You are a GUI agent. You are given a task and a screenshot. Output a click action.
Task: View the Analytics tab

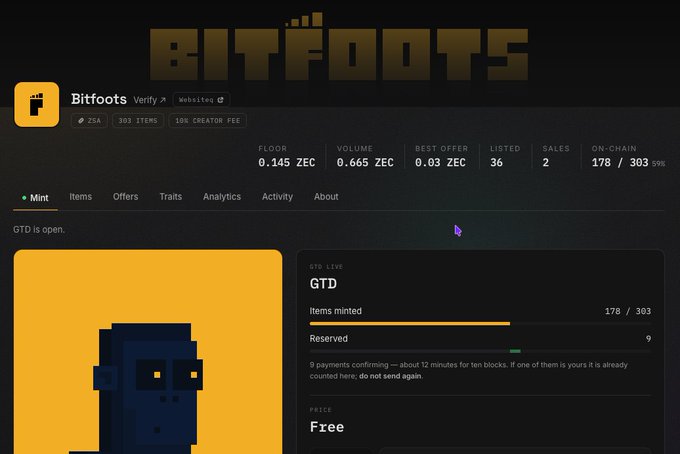[222, 197]
